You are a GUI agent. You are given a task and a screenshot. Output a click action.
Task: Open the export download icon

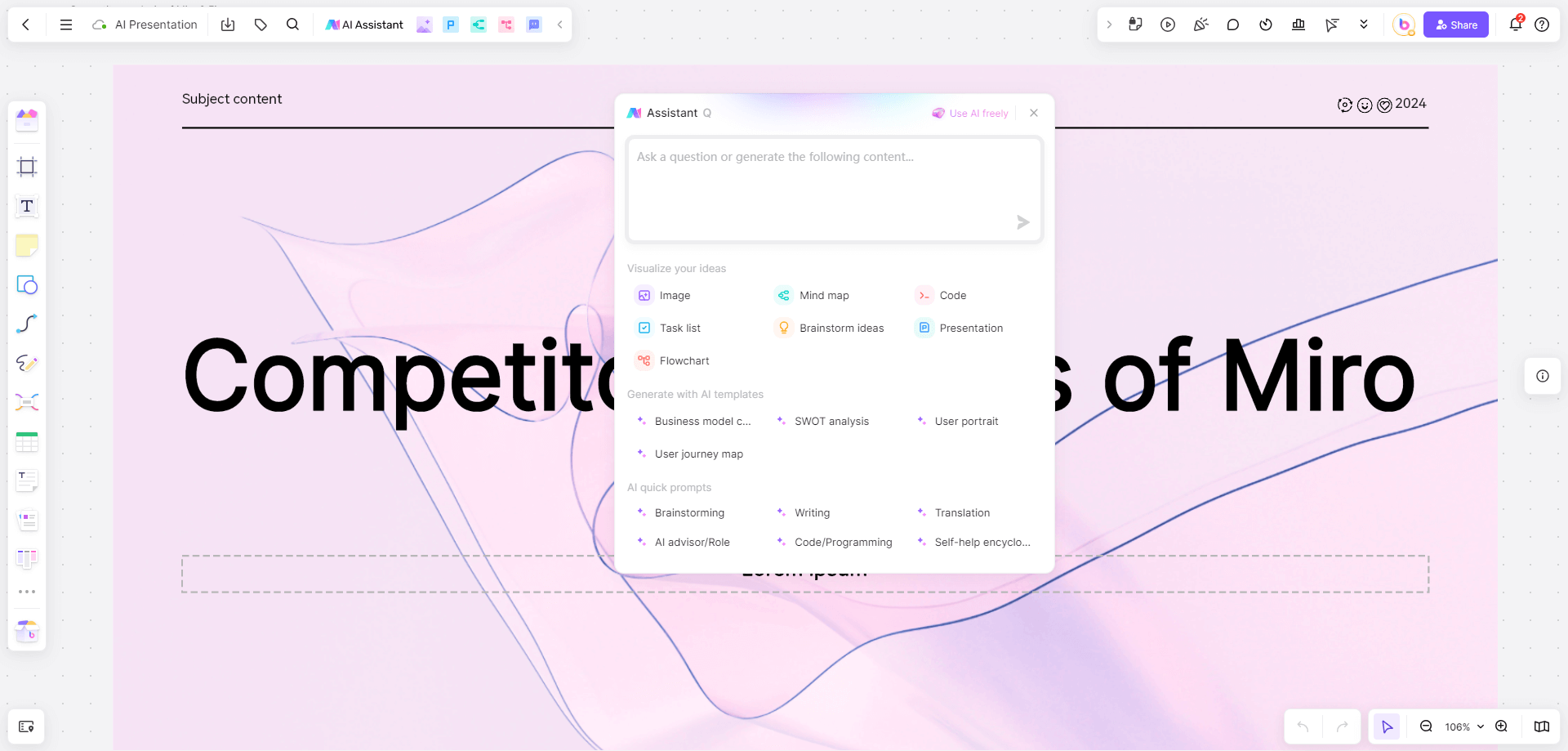(x=228, y=25)
